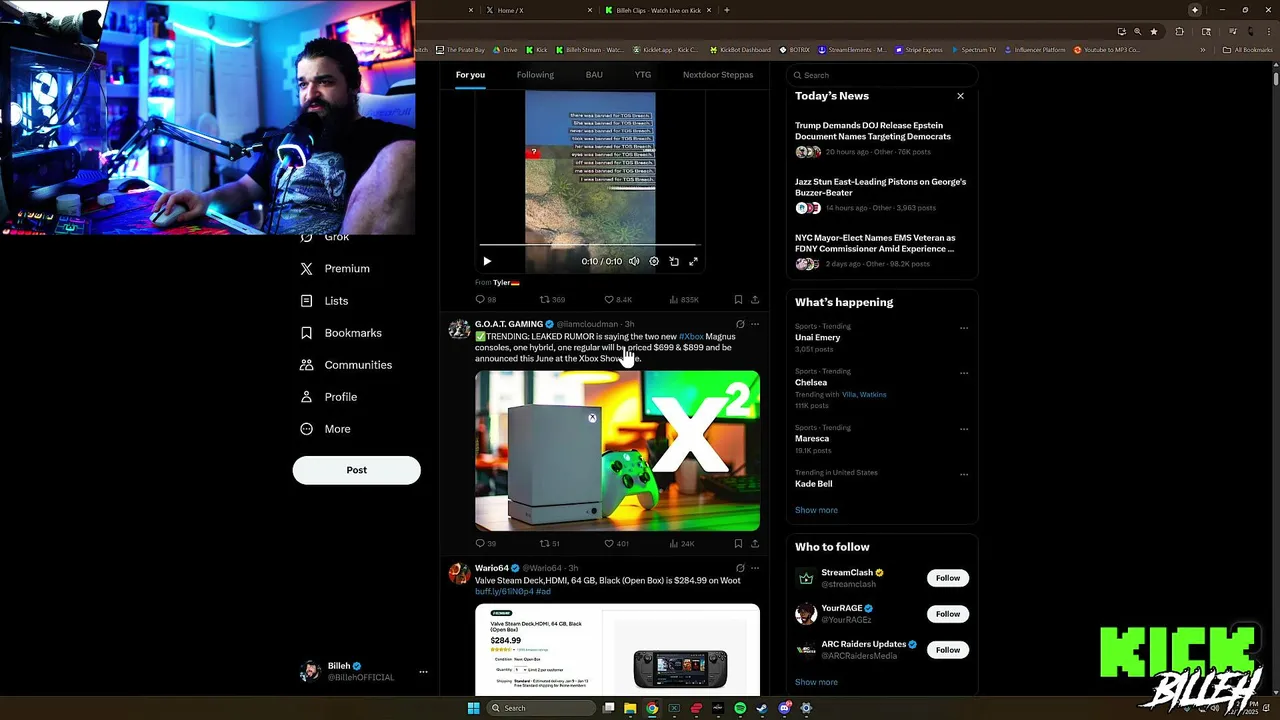Screen dimensions: 1280x720
Task: Close the Today's News panel
Action: [x=960, y=96]
